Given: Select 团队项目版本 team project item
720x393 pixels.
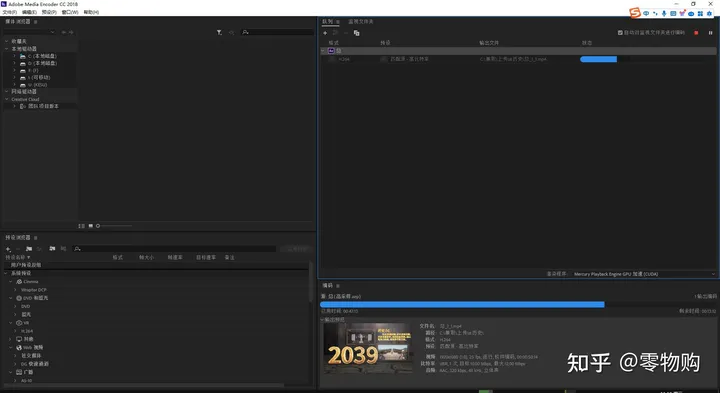Looking at the screenshot, I should [x=43, y=106].
